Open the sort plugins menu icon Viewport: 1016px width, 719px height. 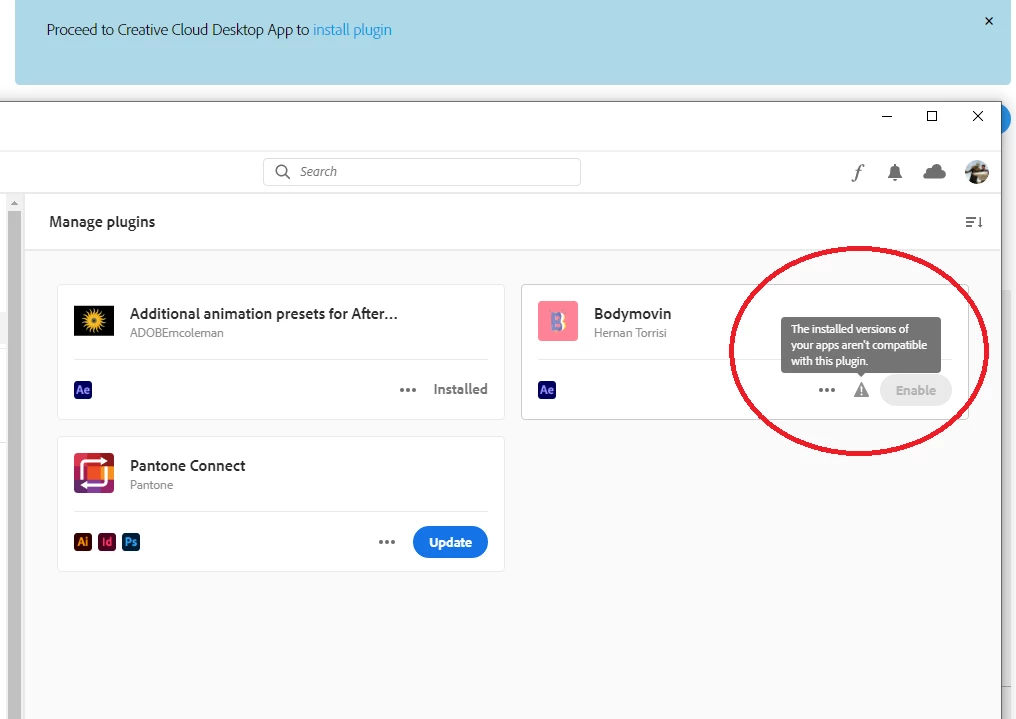click(974, 222)
